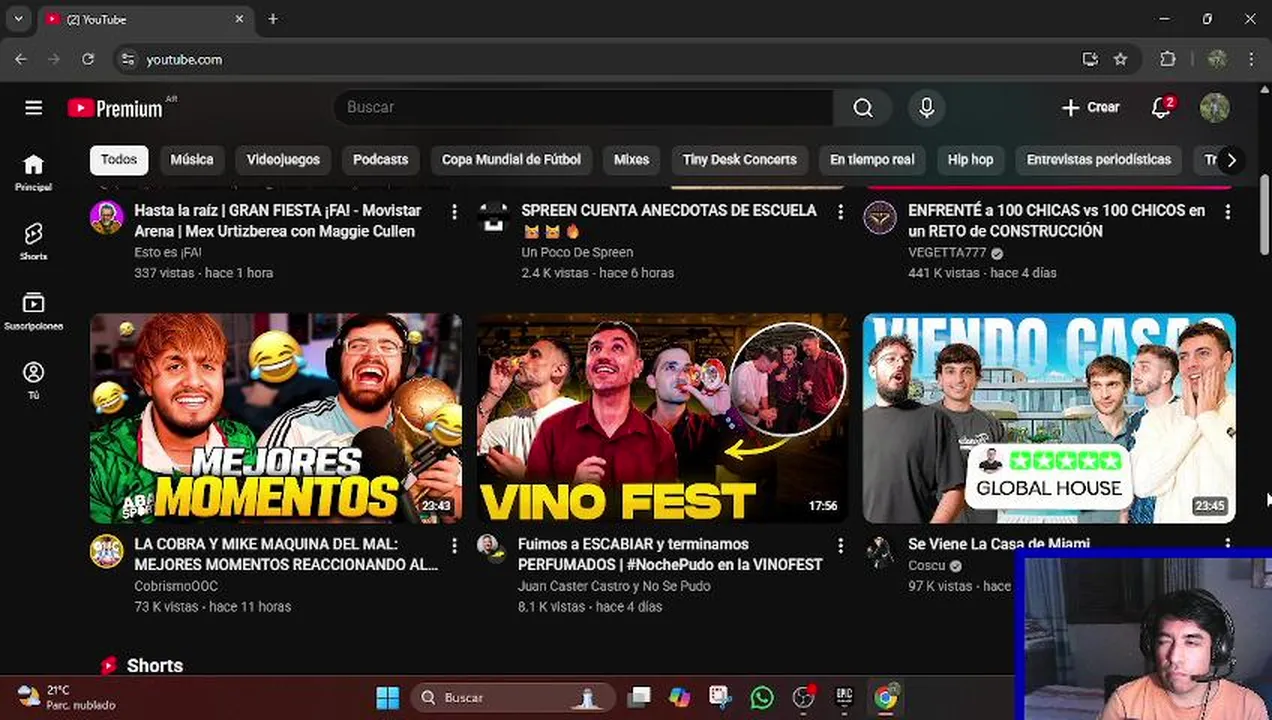Open the MEJORES MOMENTOS video thumbnail

click(x=276, y=418)
